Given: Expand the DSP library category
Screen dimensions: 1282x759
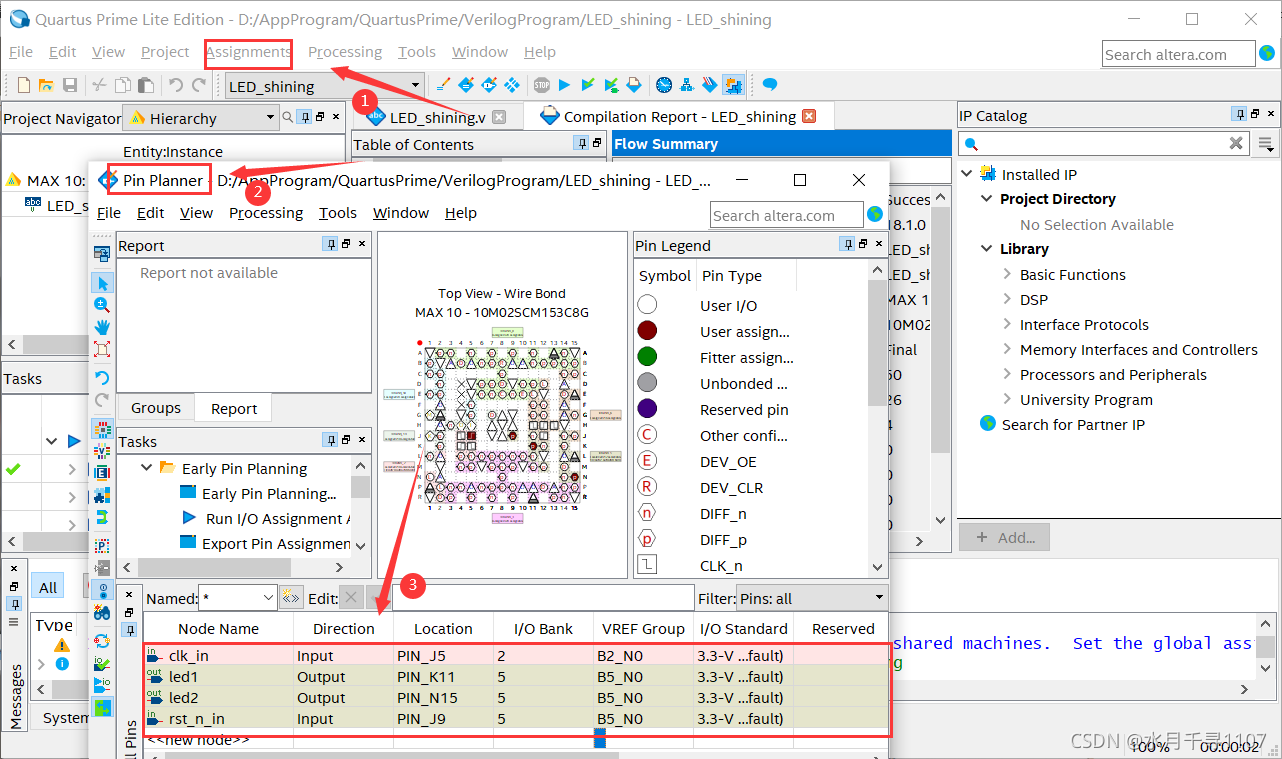Looking at the screenshot, I should [1007, 299].
